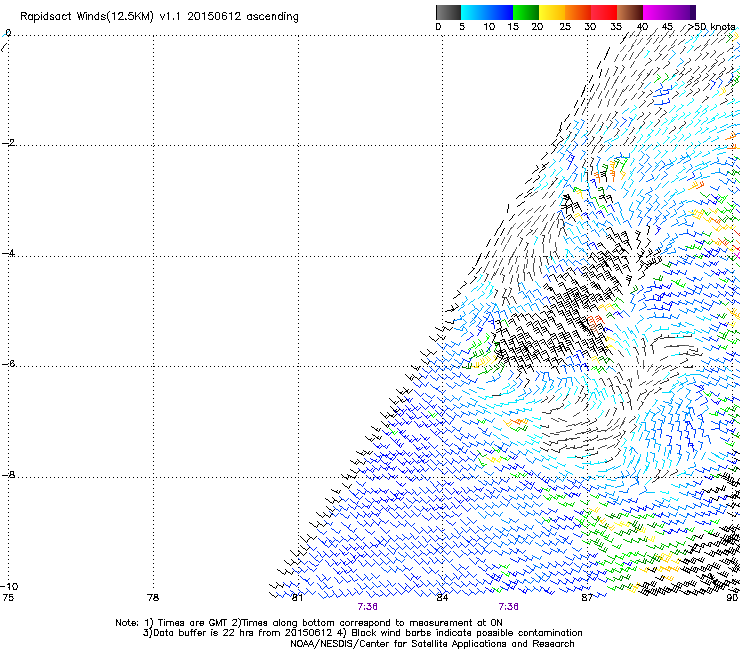Click the 7:38 time label between 81 and 84
This screenshot has width=740, height=650.
[x=367, y=607]
